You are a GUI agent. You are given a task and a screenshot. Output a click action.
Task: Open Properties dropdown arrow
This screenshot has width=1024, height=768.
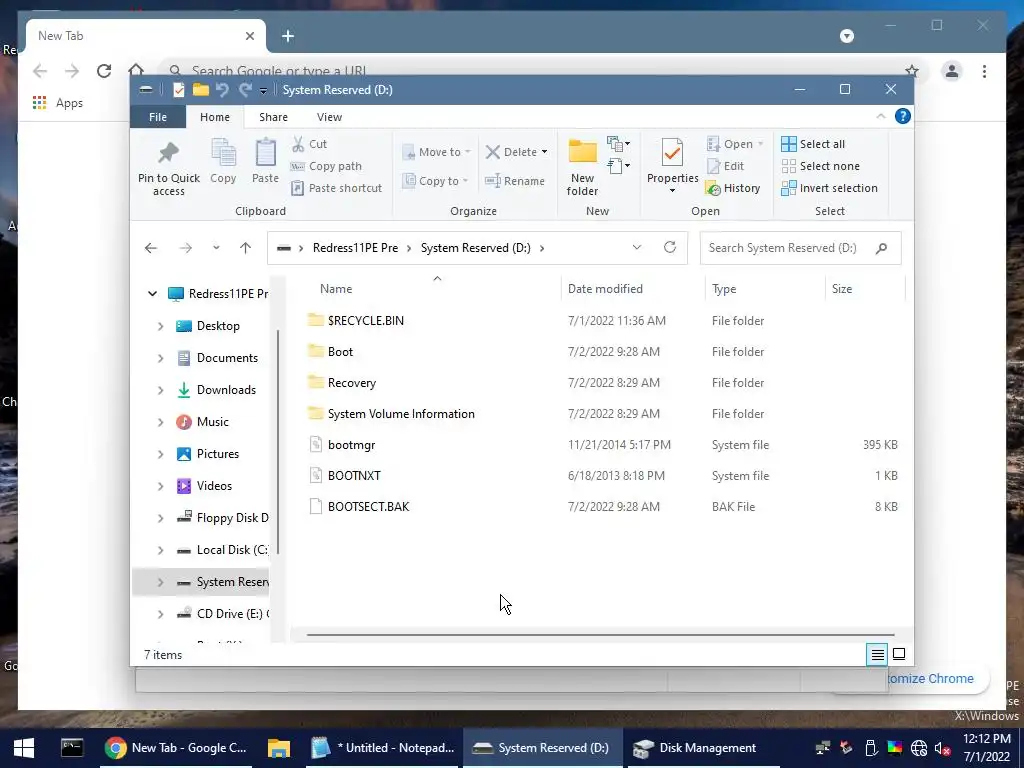tap(672, 191)
